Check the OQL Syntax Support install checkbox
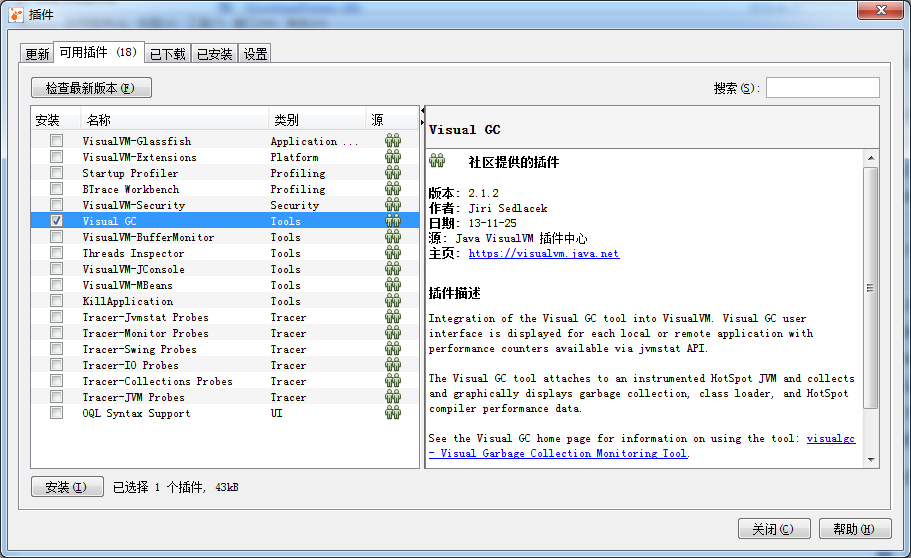 click(x=56, y=412)
